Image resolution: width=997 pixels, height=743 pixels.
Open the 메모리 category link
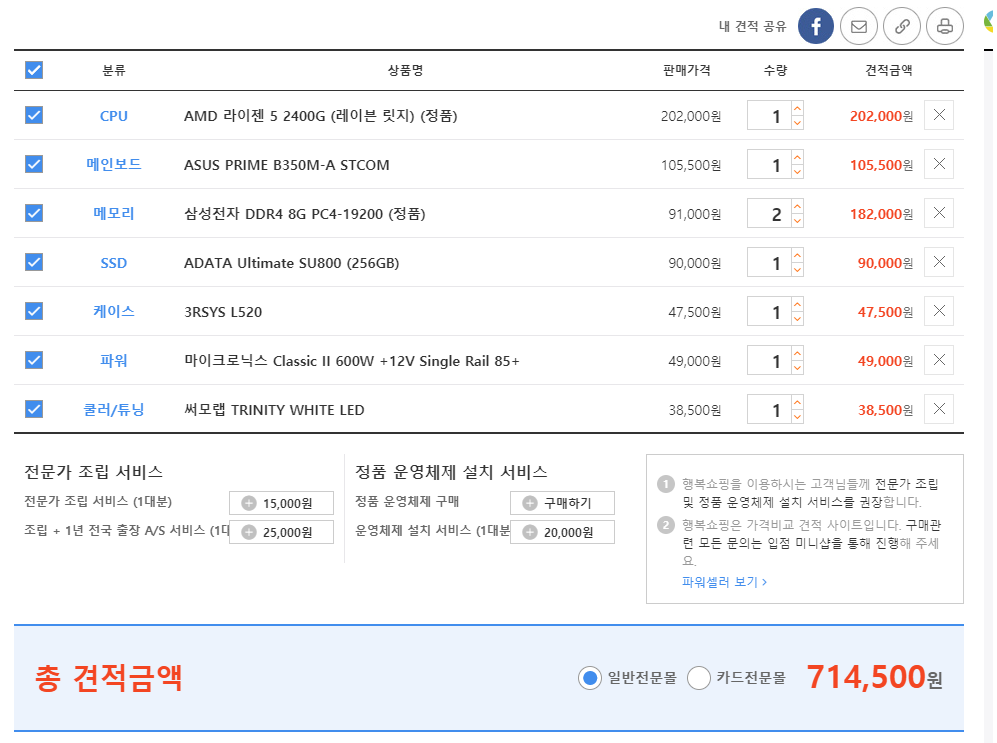click(114, 214)
